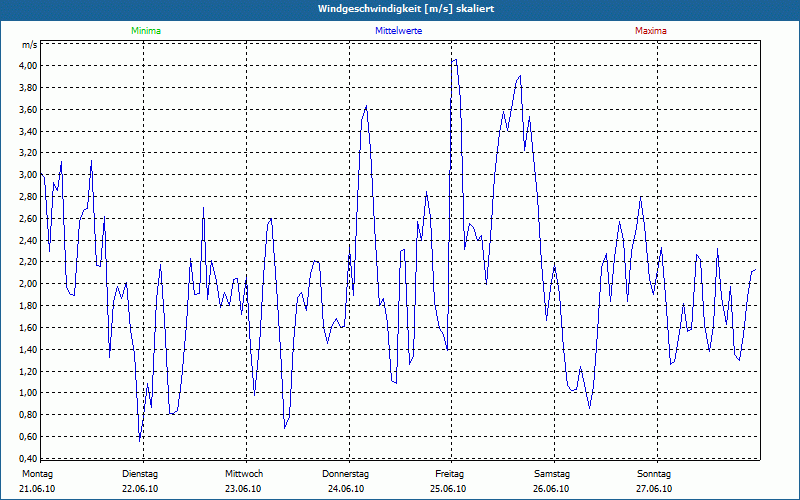
Task: Click the m/s unit label on axis
Action: coord(29,45)
